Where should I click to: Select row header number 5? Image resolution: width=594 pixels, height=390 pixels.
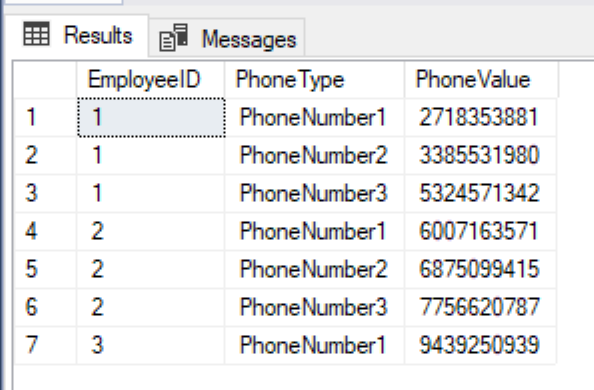point(45,269)
